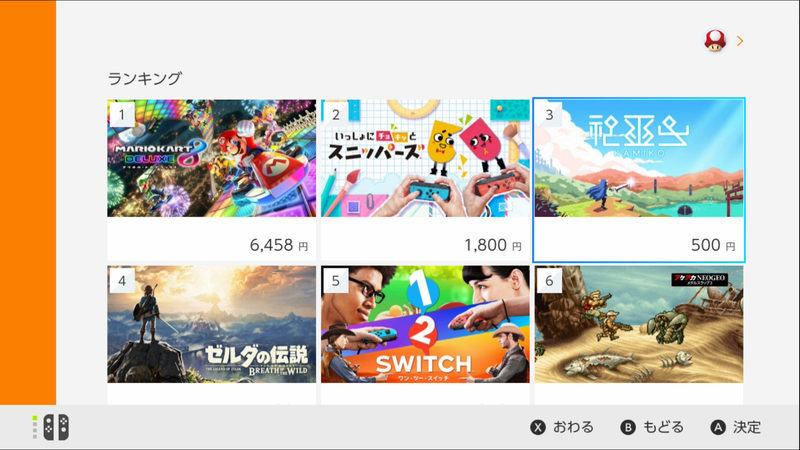Viewport: 800px width, 450px height.
Task: Click the 6,458 円 price label
Action: [x=279, y=245]
